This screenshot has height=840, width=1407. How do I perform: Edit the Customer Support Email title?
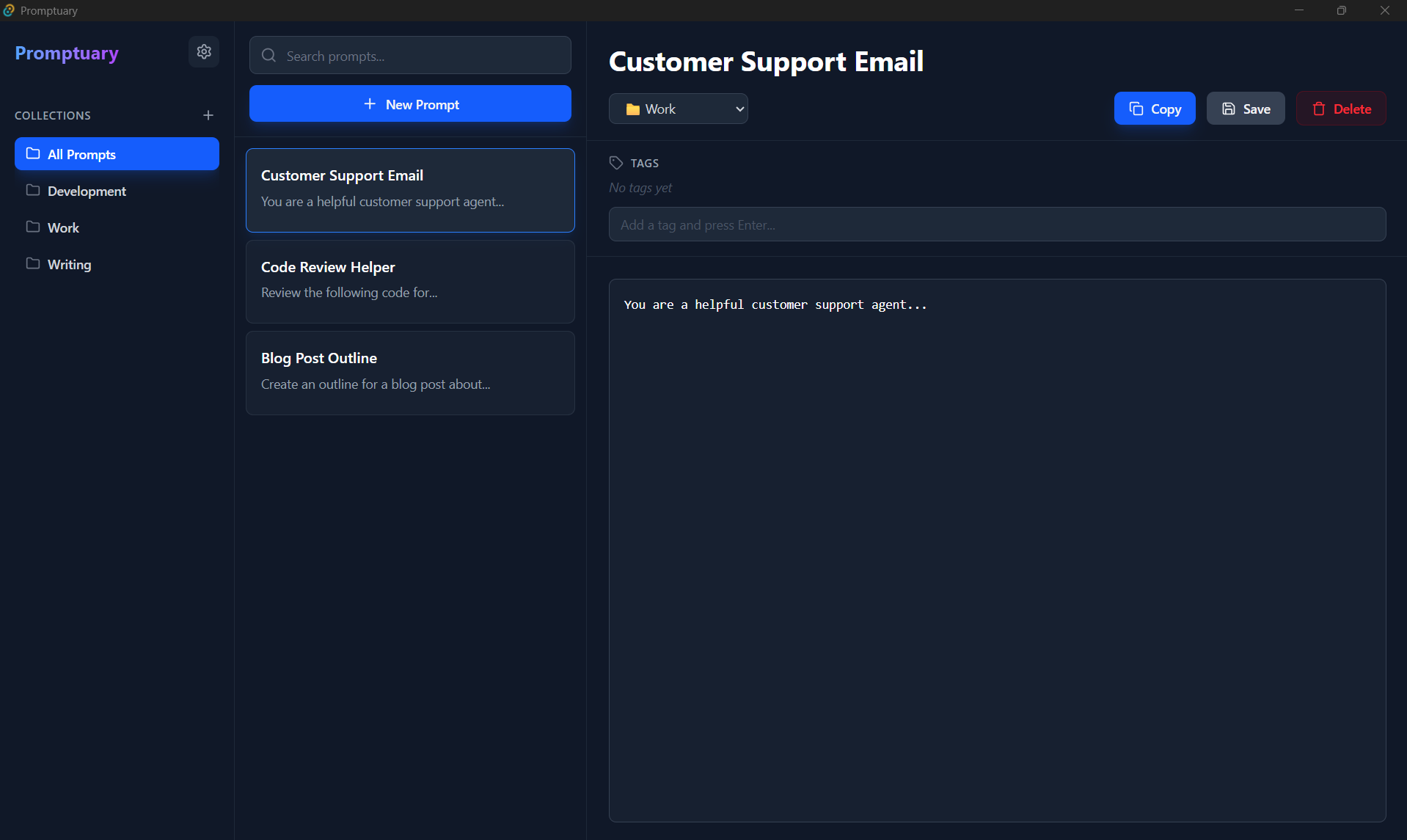(x=766, y=62)
